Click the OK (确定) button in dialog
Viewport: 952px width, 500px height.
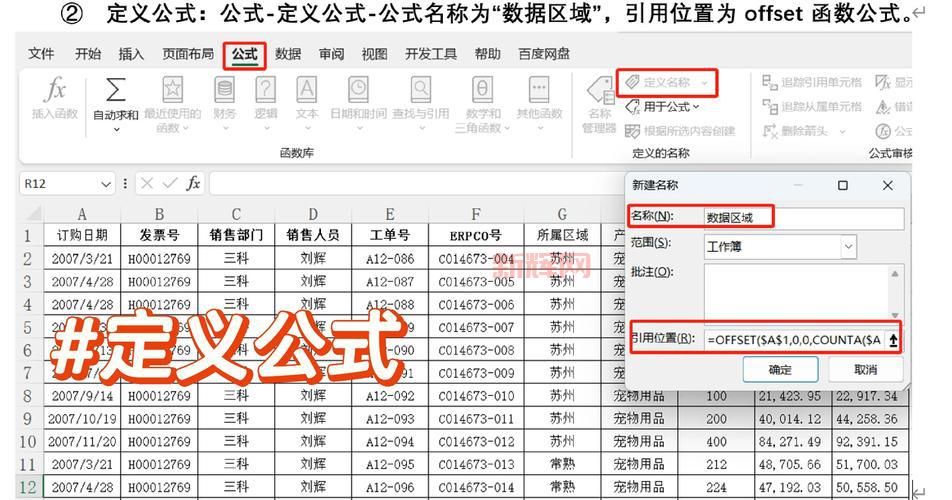point(780,370)
